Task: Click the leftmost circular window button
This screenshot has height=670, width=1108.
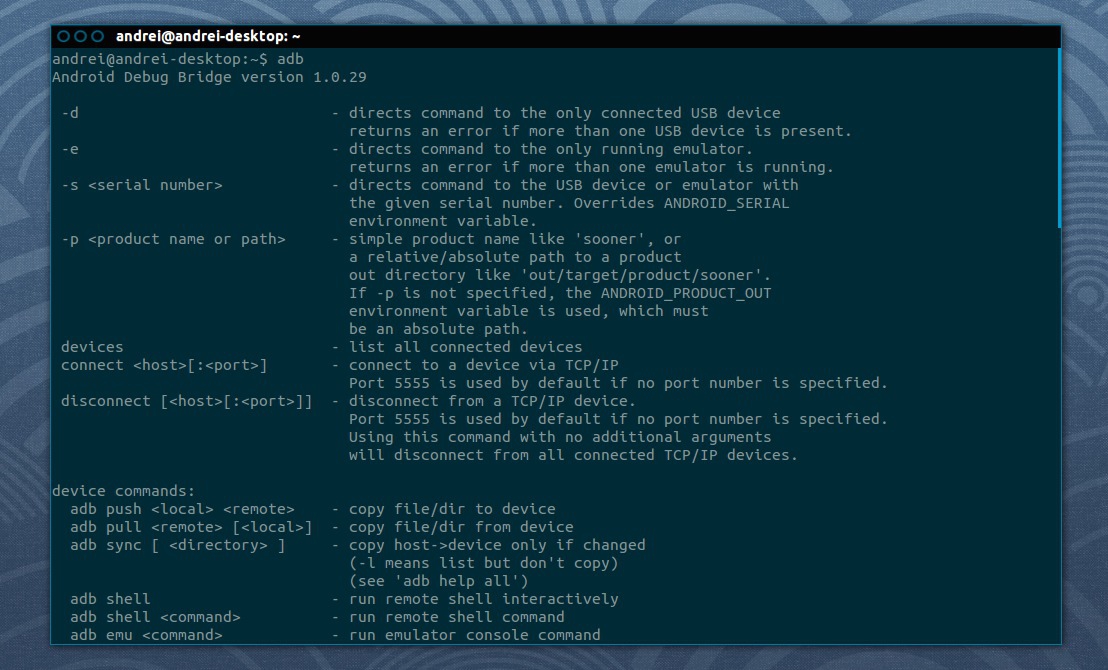Action: [64, 36]
